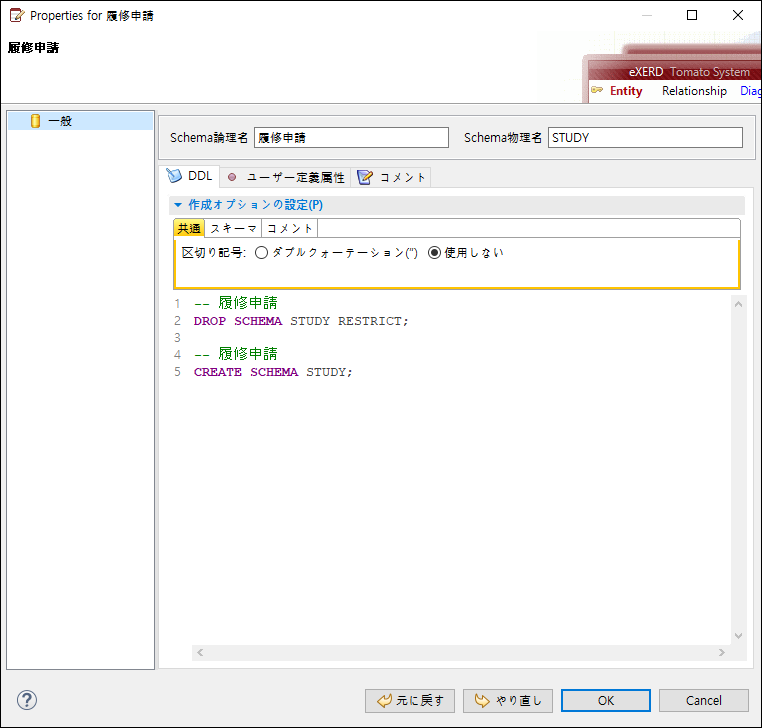The height and width of the screenshot is (728, 762).
Task: Select the 一般 tree item
Action: pos(80,121)
